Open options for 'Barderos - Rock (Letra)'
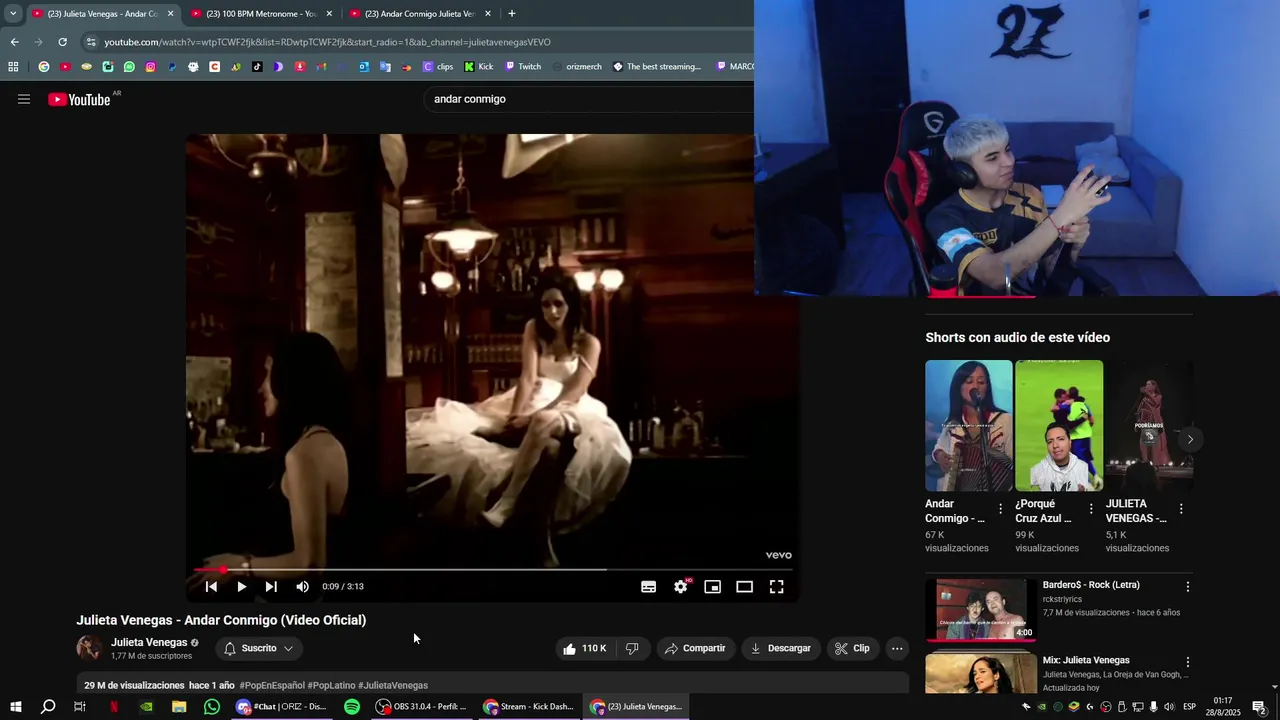 coord(1188,587)
